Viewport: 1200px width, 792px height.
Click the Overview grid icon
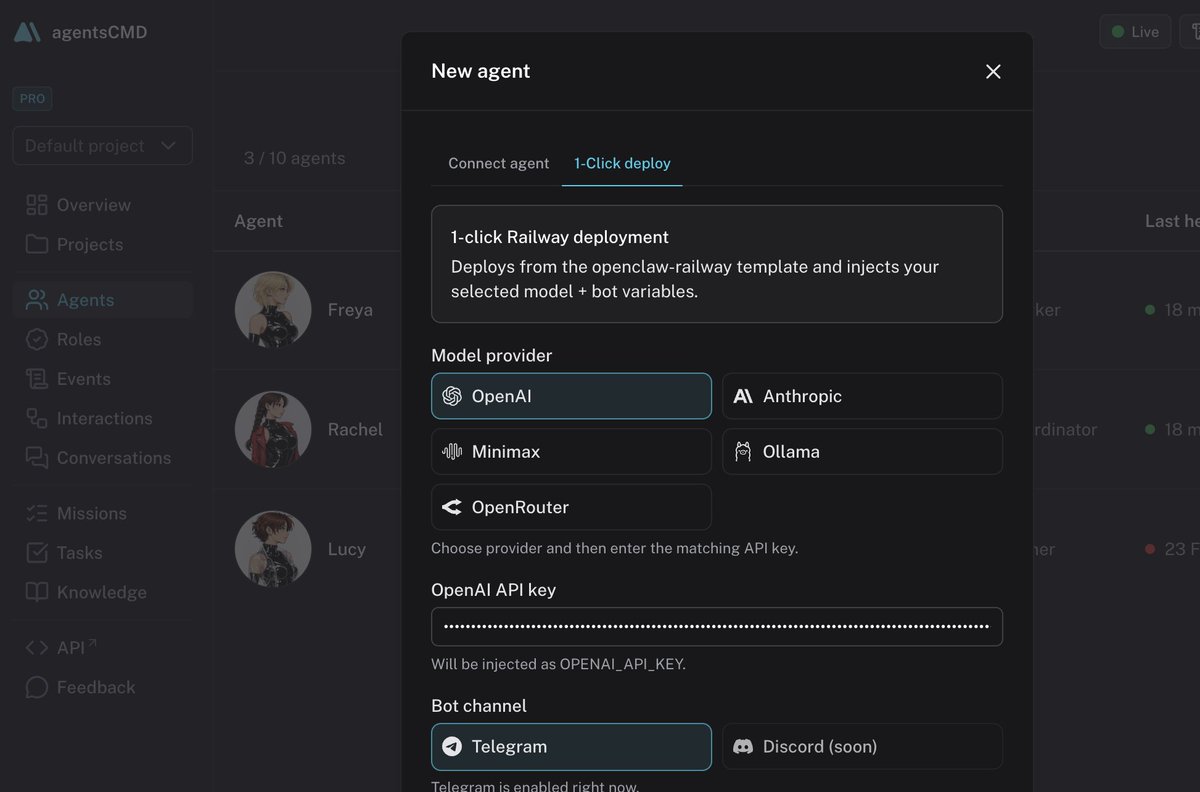[x=37, y=205]
